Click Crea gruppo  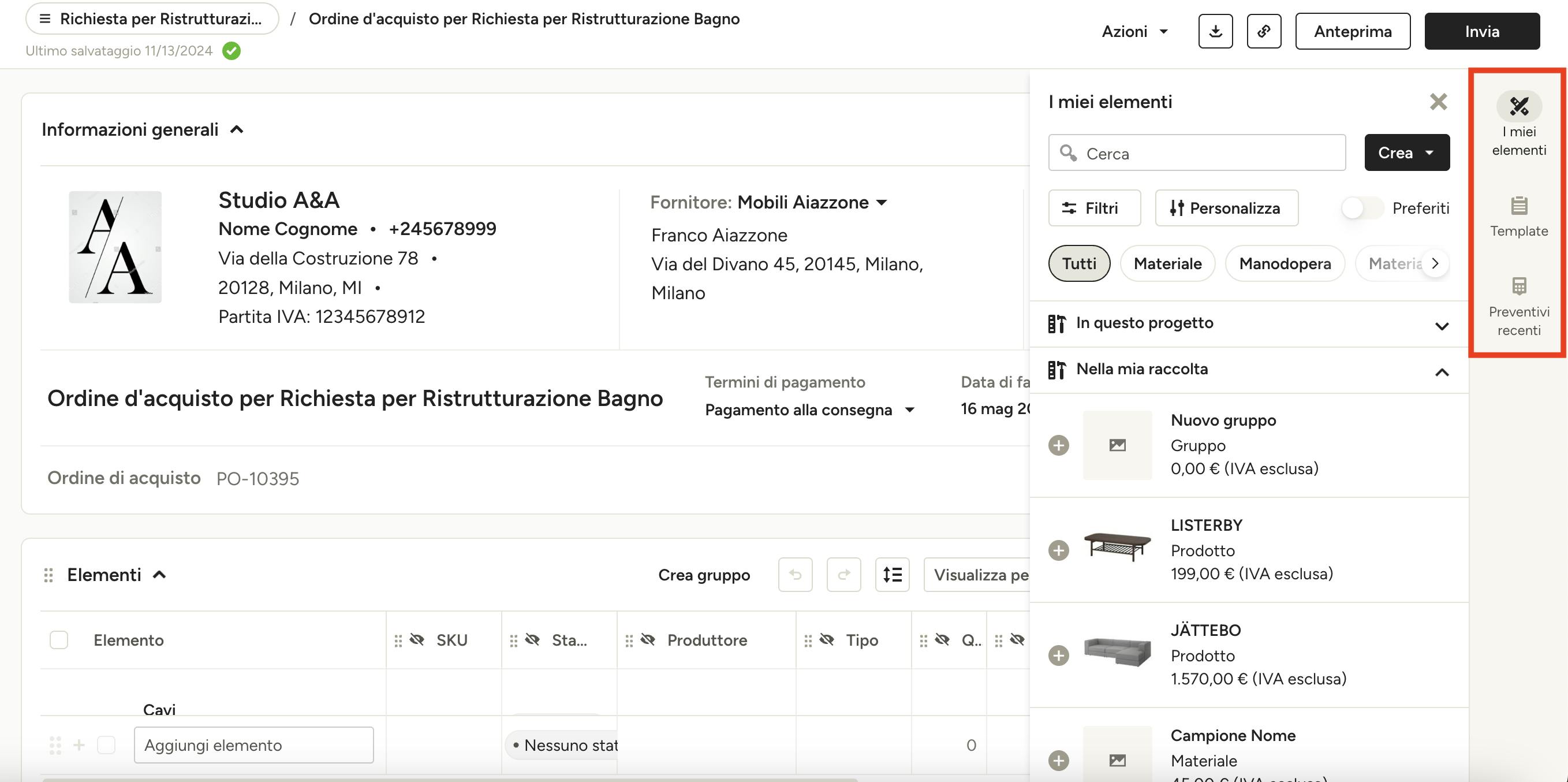[704, 575]
